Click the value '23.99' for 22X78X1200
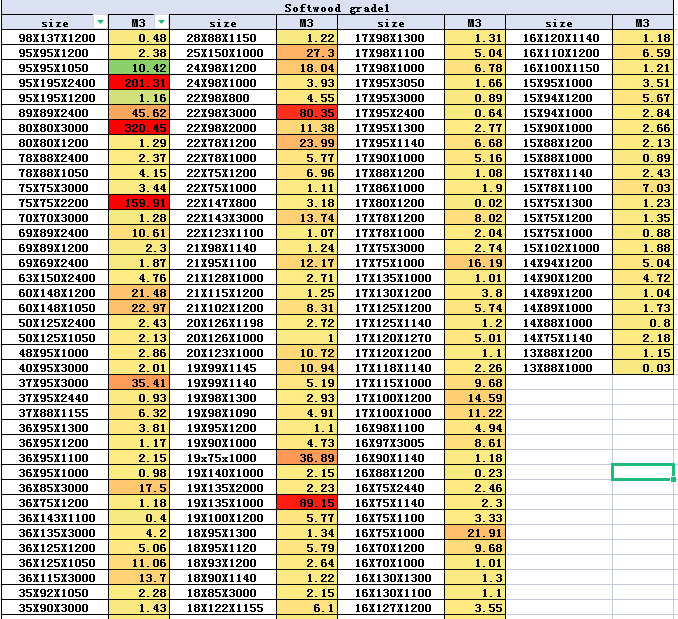 click(x=307, y=143)
